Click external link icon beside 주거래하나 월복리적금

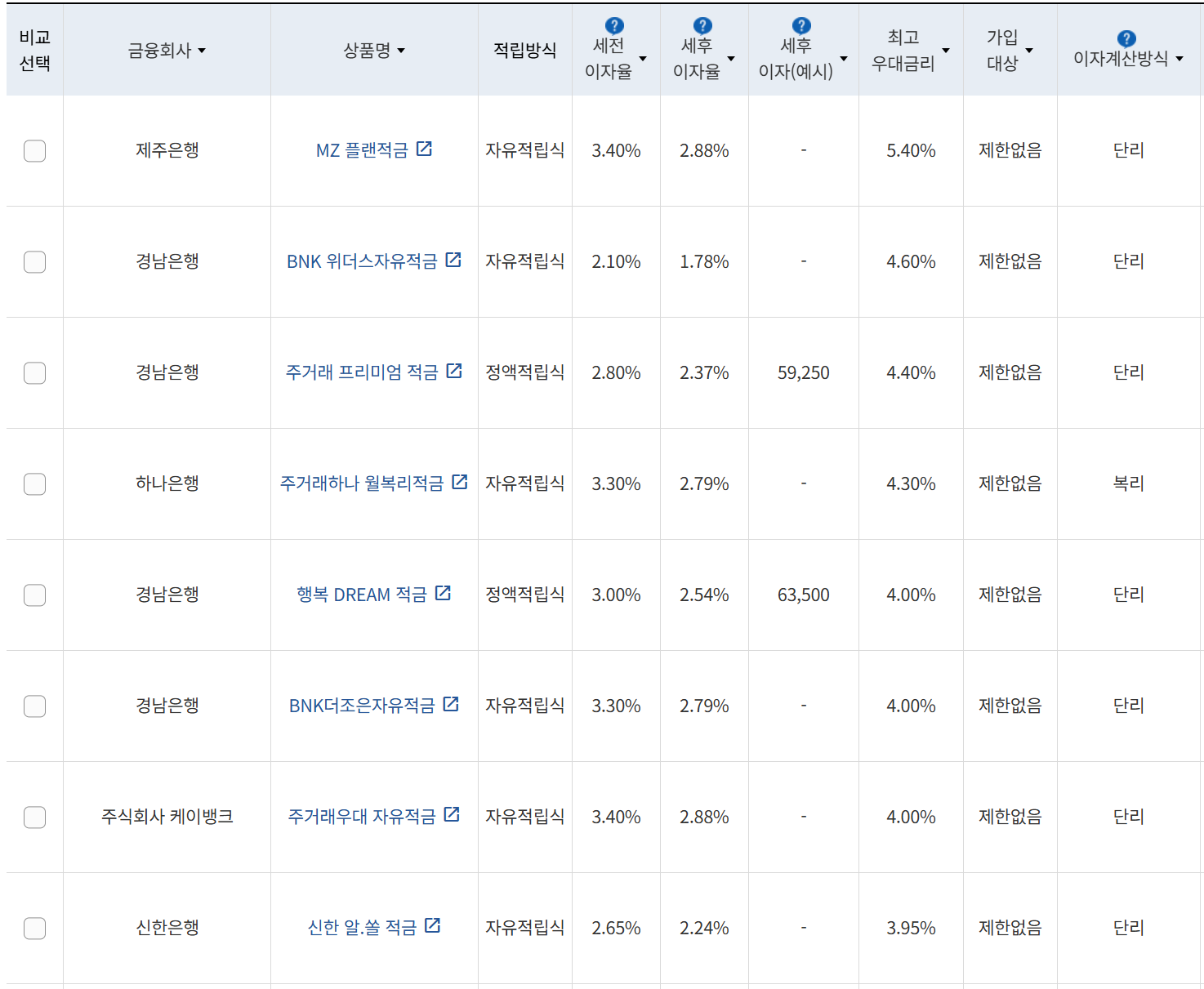tap(460, 482)
